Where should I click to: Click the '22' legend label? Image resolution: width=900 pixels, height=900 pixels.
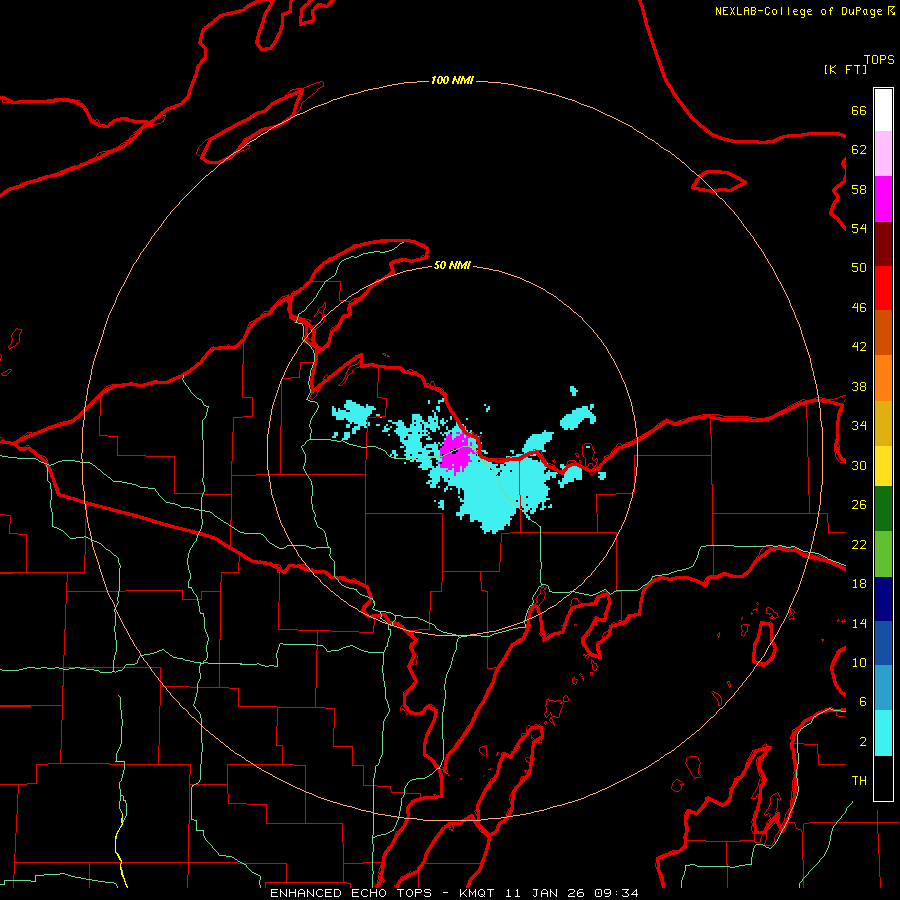pos(859,544)
